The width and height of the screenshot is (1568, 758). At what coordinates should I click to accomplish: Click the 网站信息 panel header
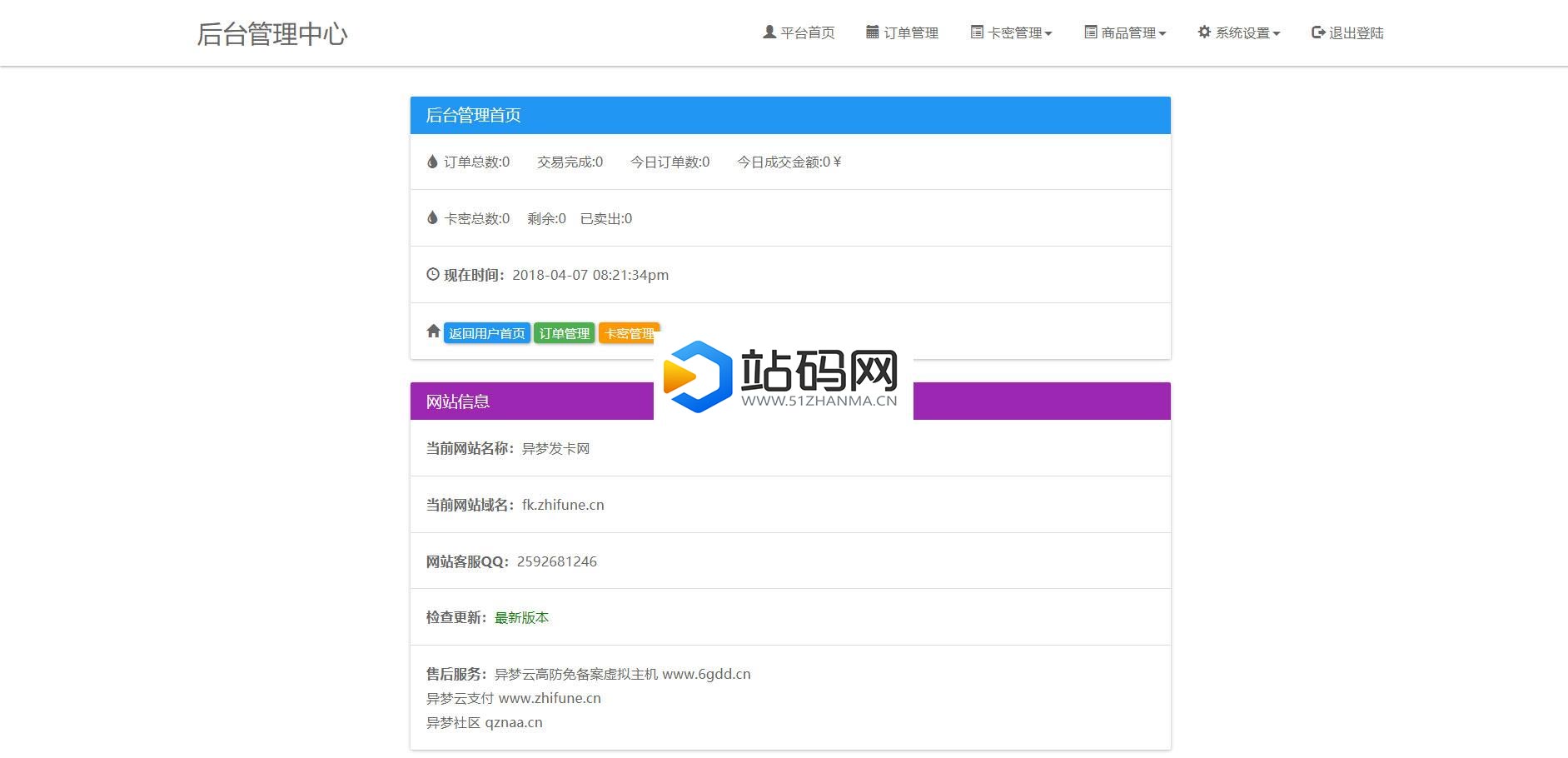(x=790, y=401)
